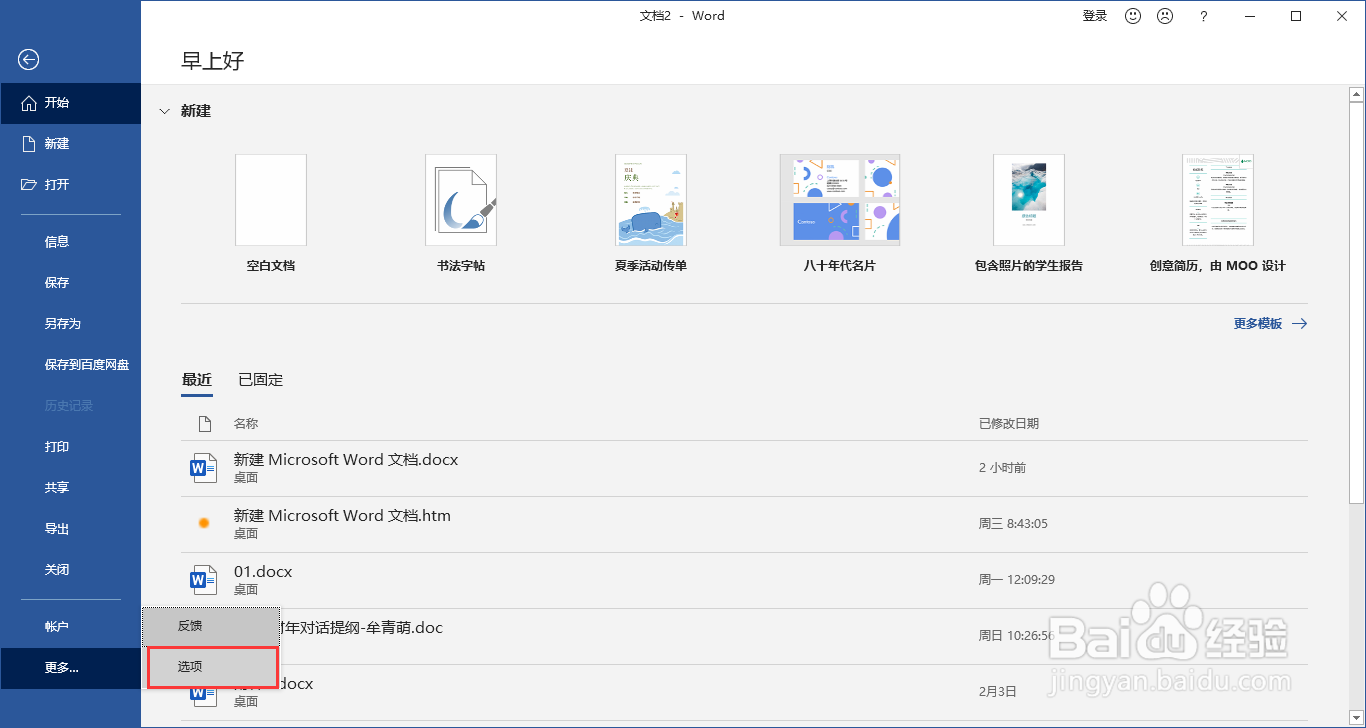Collapse the 新建 section chevron
This screenshot has width=1366, height=728.
click(165, 112)
